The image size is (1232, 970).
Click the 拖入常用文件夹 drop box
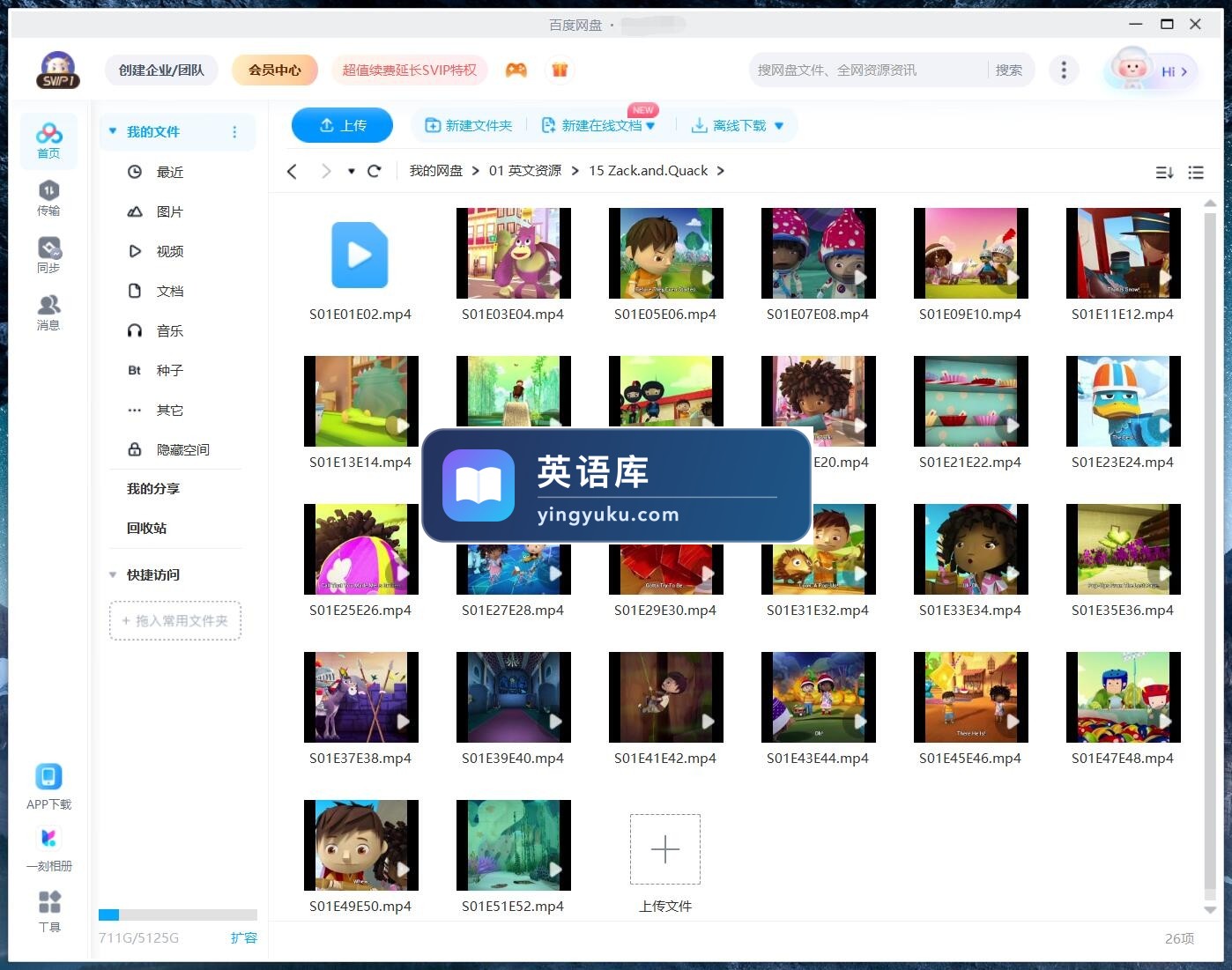coord(175,620)
